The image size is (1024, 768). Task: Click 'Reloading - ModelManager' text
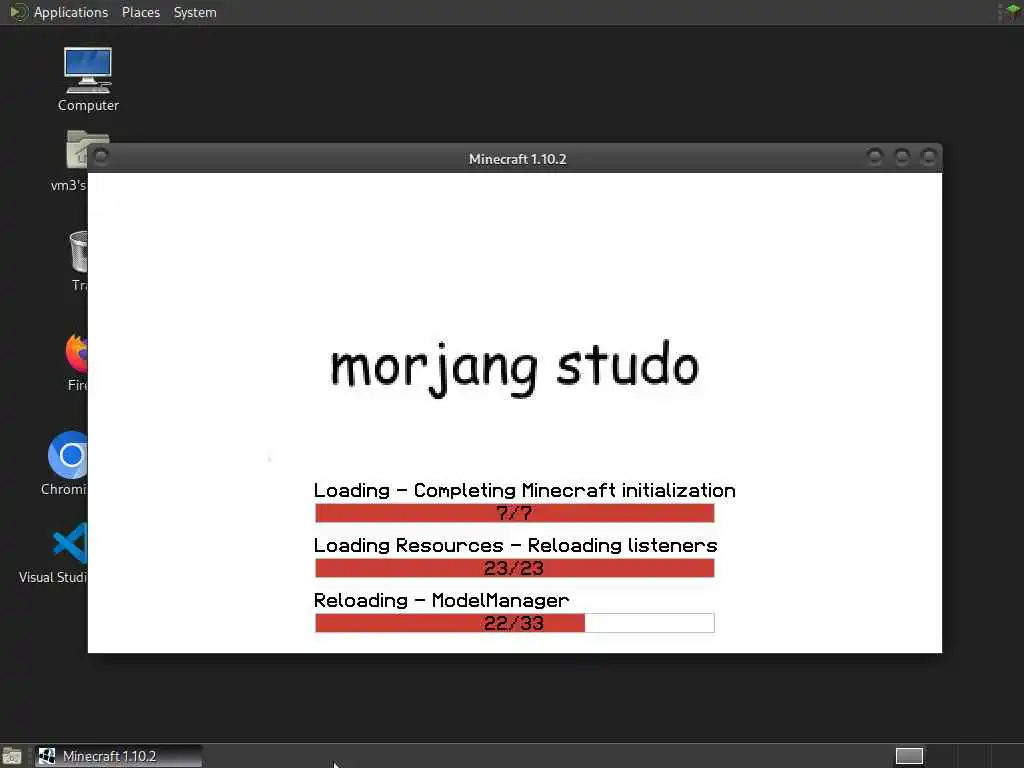(441, 600)
